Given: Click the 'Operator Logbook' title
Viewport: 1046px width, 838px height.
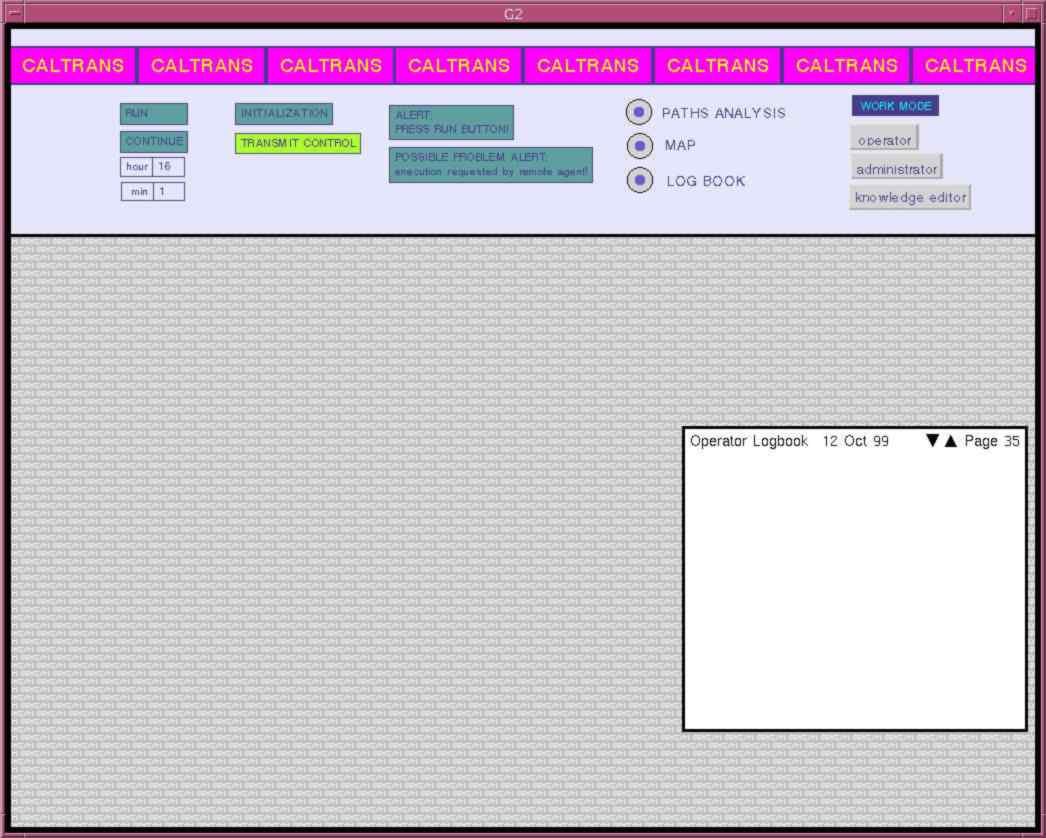Looking at the screenshot, I should click(x=748, y=441).
